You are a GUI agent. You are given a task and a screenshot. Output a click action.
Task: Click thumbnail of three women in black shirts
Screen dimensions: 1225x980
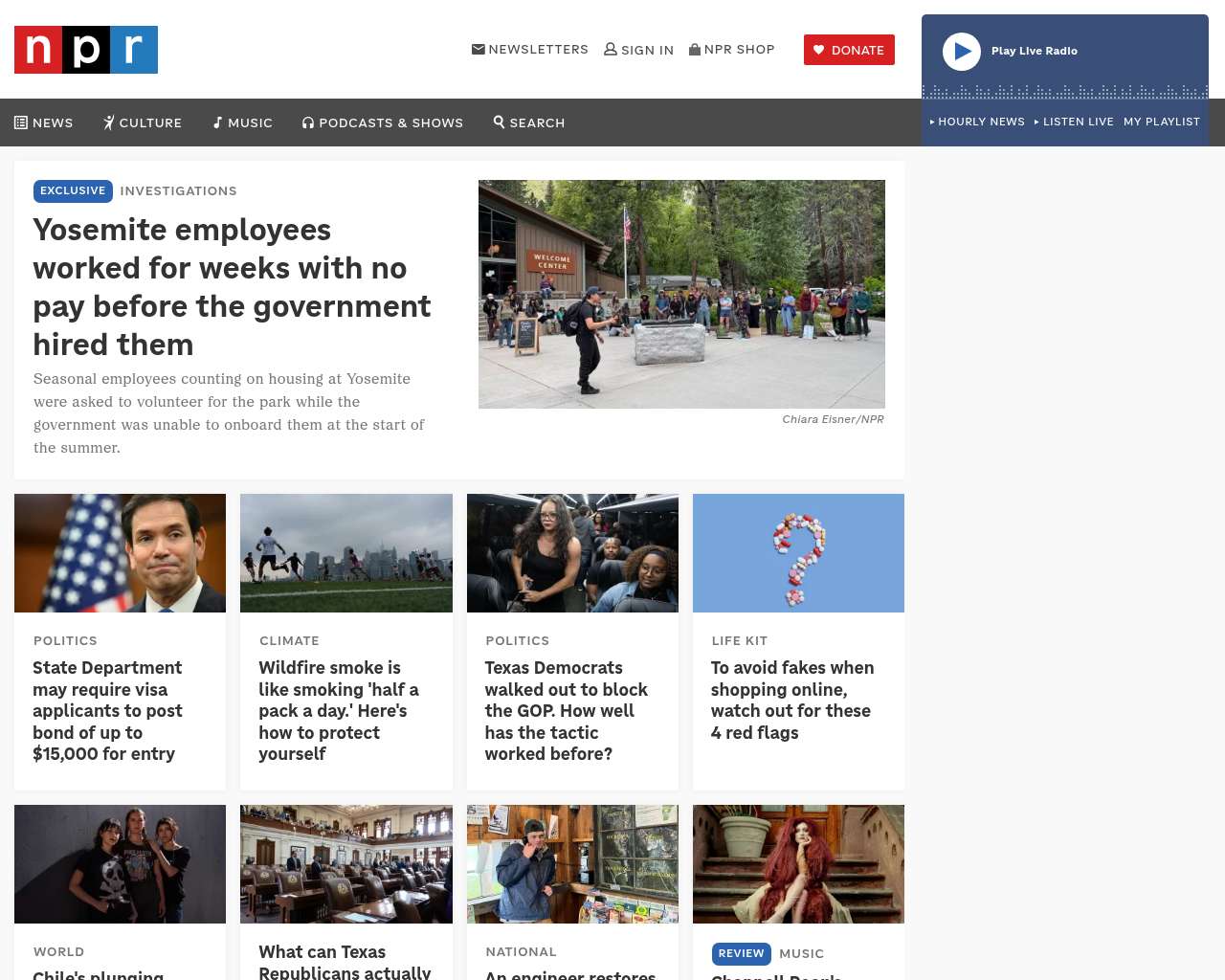point(120,864)
